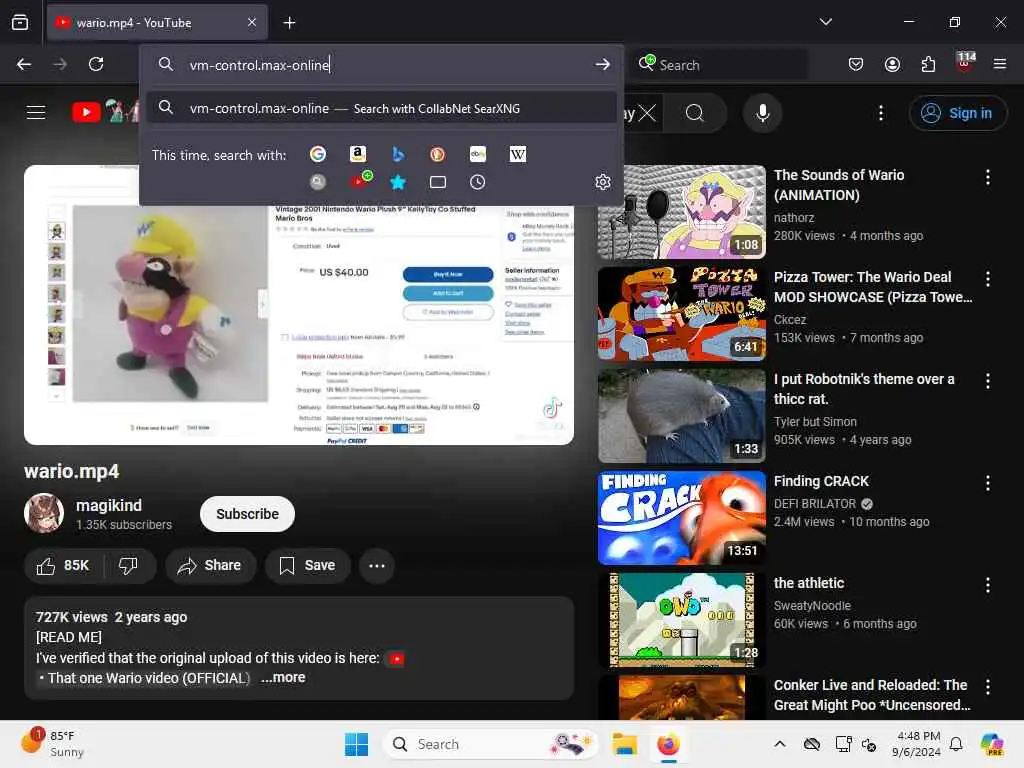The height and width of the screenshot is (768, 1024).
Task: Open magikind channel avatar
Action: 44,513
